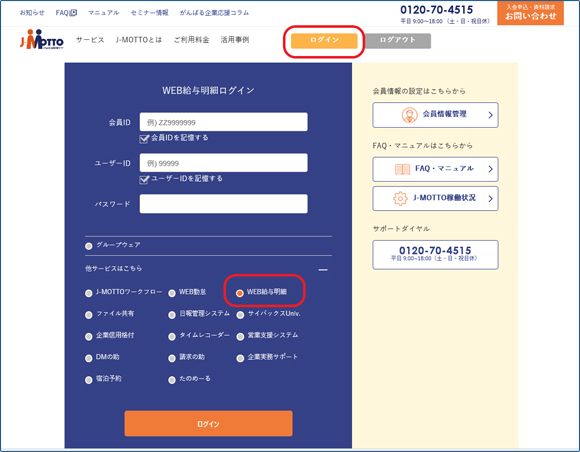Click the support dial 0120-70-4515 box
Viewport: 580px width, 452px height.
click(x=435, y=255)
